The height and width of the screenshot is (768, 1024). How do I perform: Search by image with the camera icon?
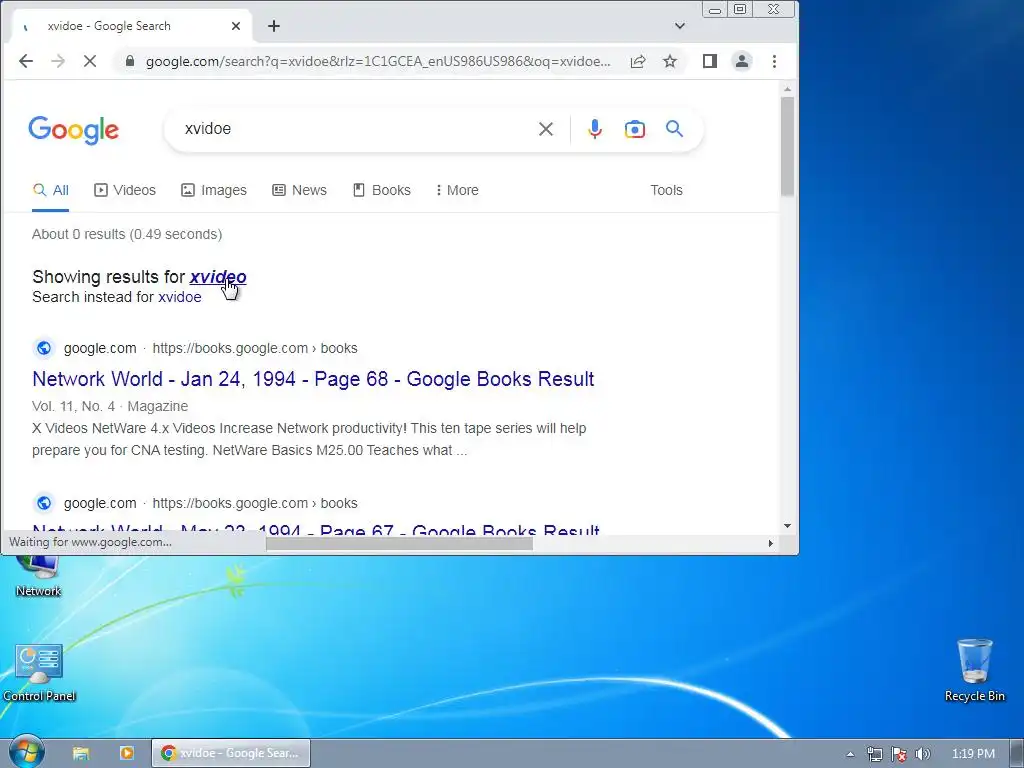(635, 129)
